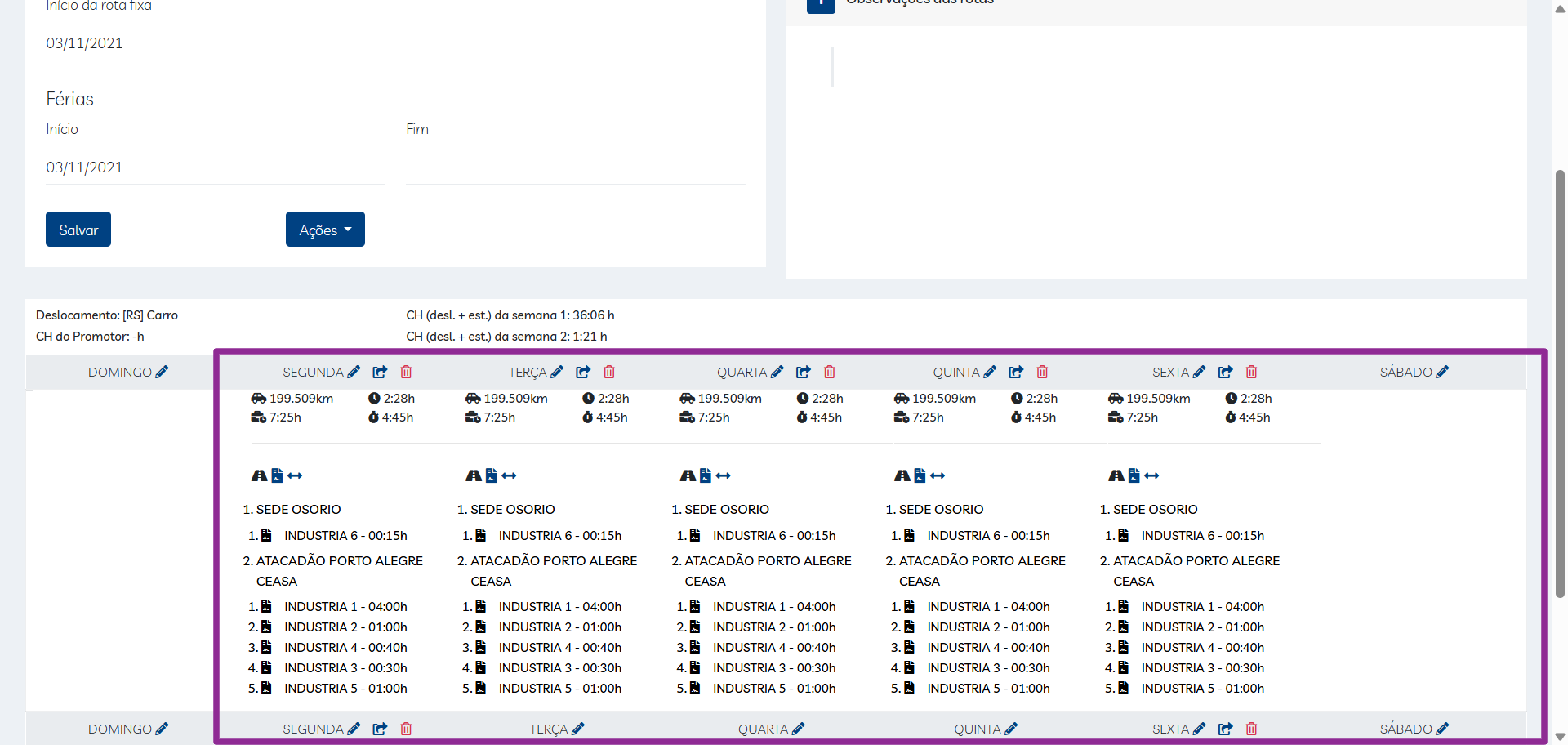
Task: Click the pencil icon next to top SÁBADO
Action: click(x=1442, y=372)
